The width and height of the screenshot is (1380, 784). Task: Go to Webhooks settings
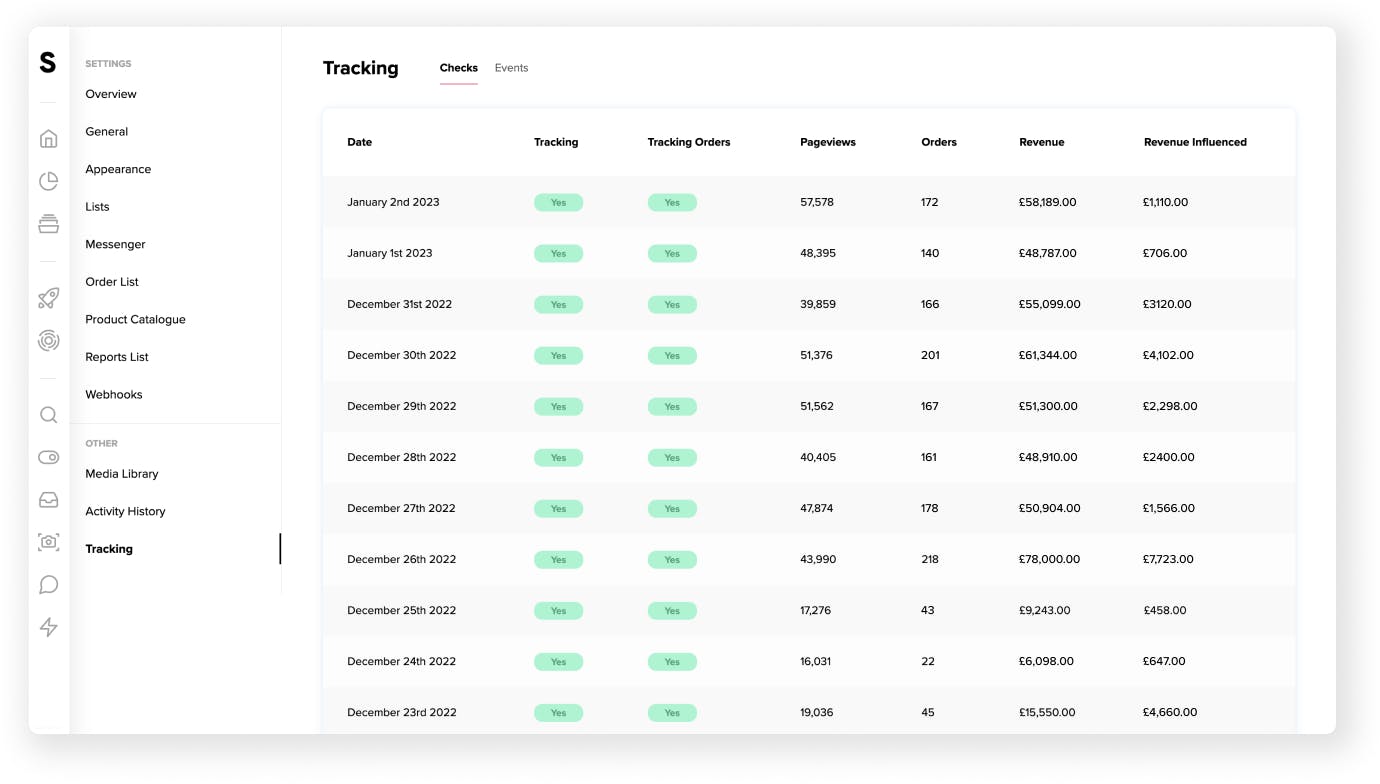(114, 394)
